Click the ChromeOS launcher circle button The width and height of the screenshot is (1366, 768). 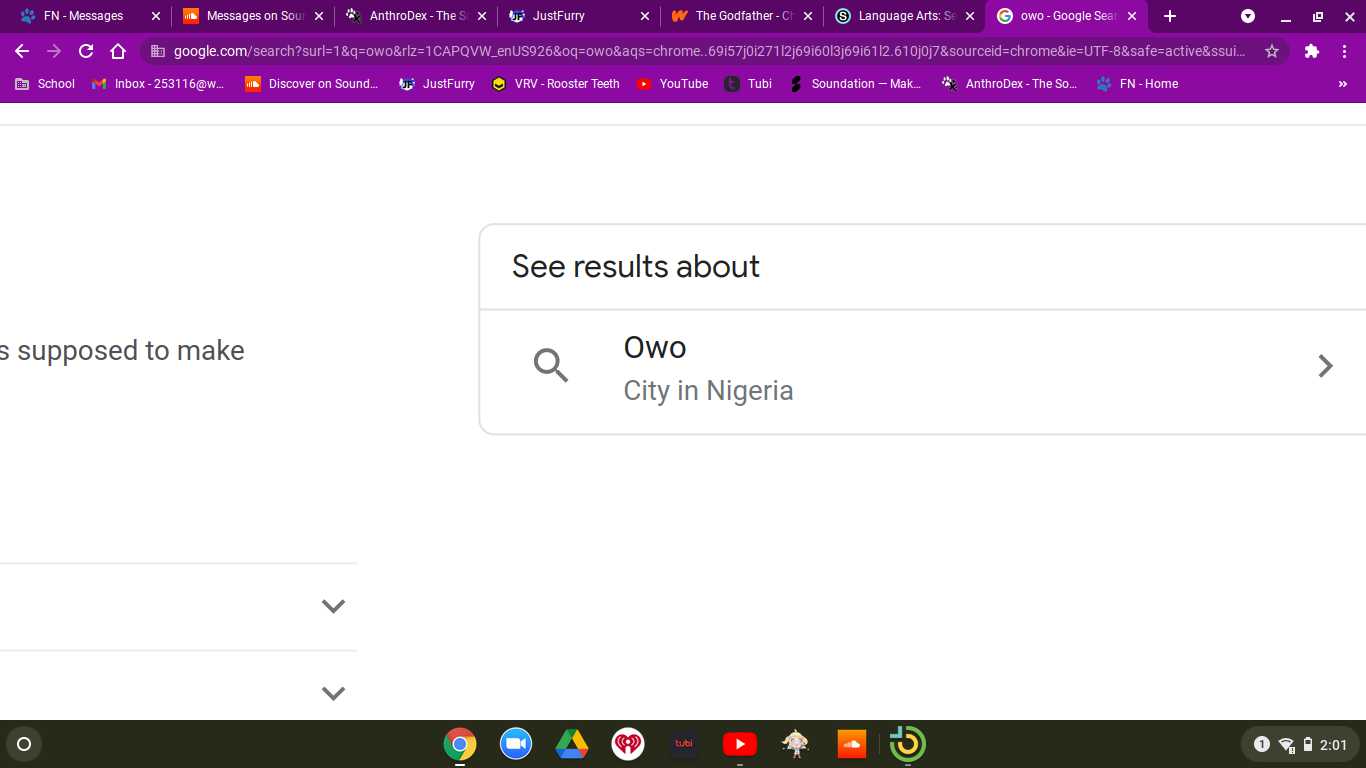coord(24,744)
